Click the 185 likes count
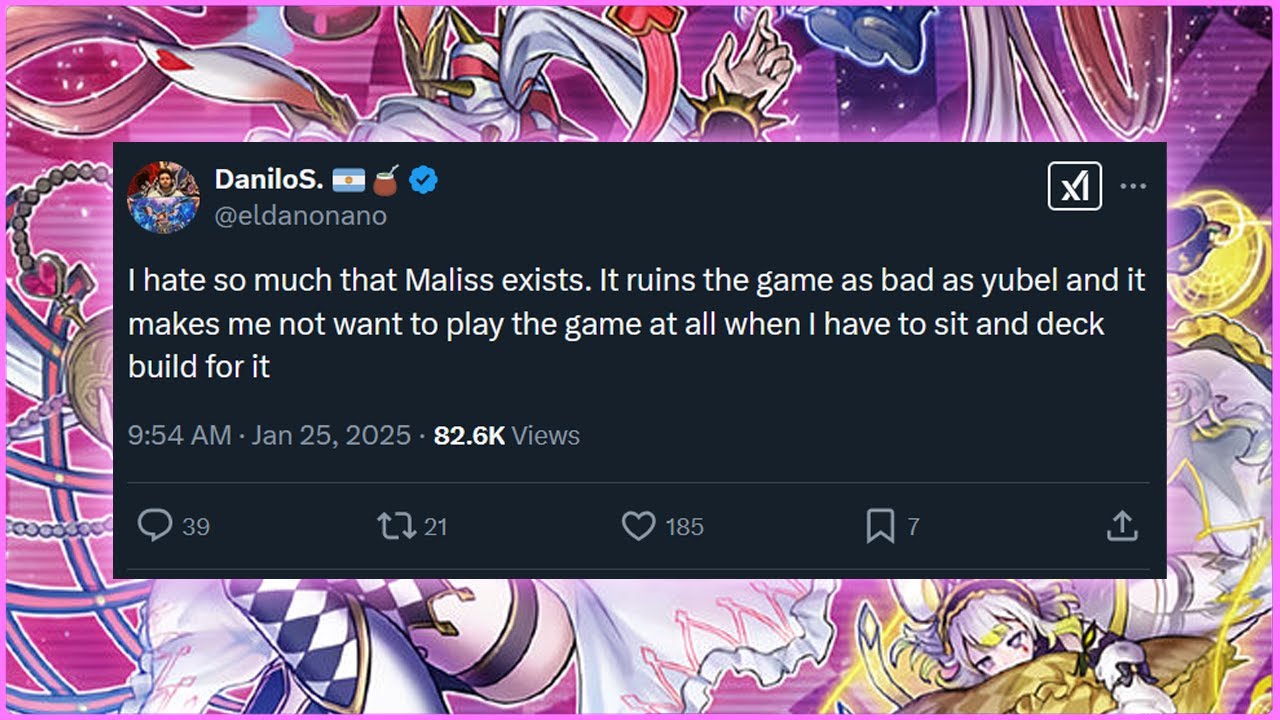Screen dimensions: 1280x720 [x=684, y=526]
